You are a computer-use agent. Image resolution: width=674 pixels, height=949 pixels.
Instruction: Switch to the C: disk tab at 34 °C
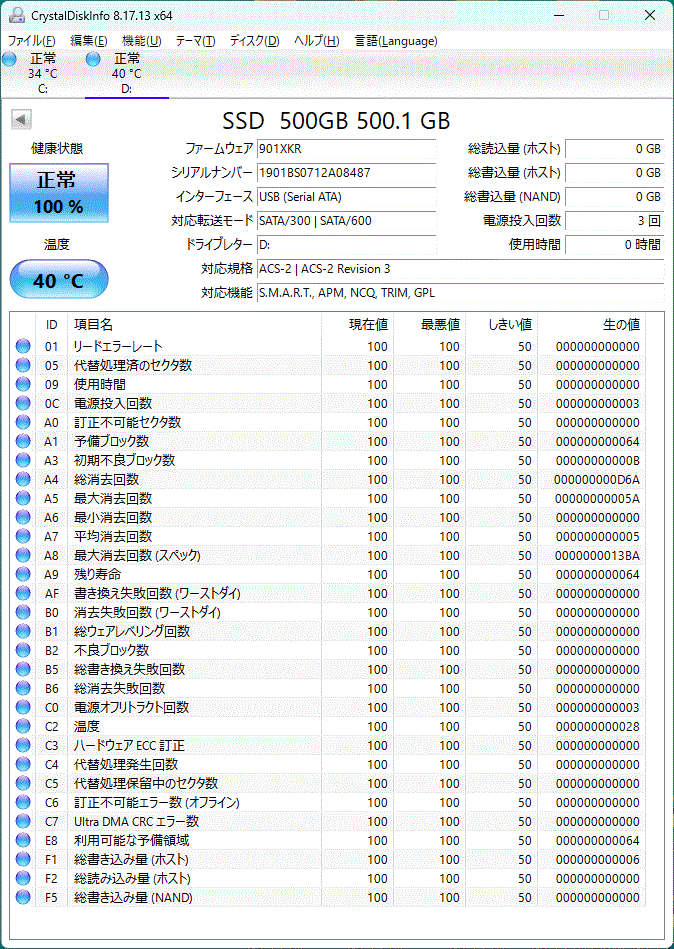tap(42, 73)
